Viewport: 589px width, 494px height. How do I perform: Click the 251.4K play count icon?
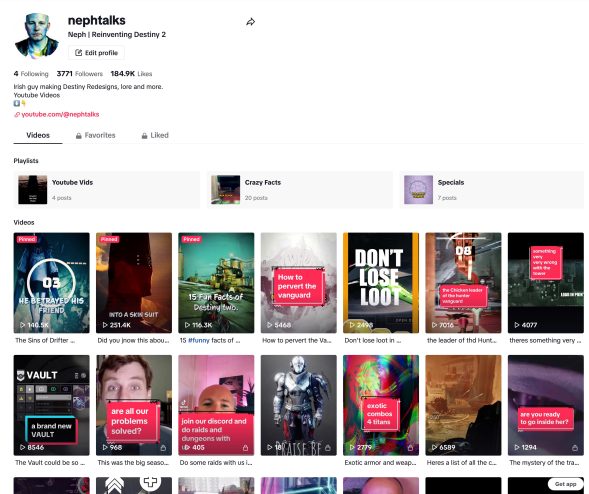pyautogui.click(x=105, y=325)
